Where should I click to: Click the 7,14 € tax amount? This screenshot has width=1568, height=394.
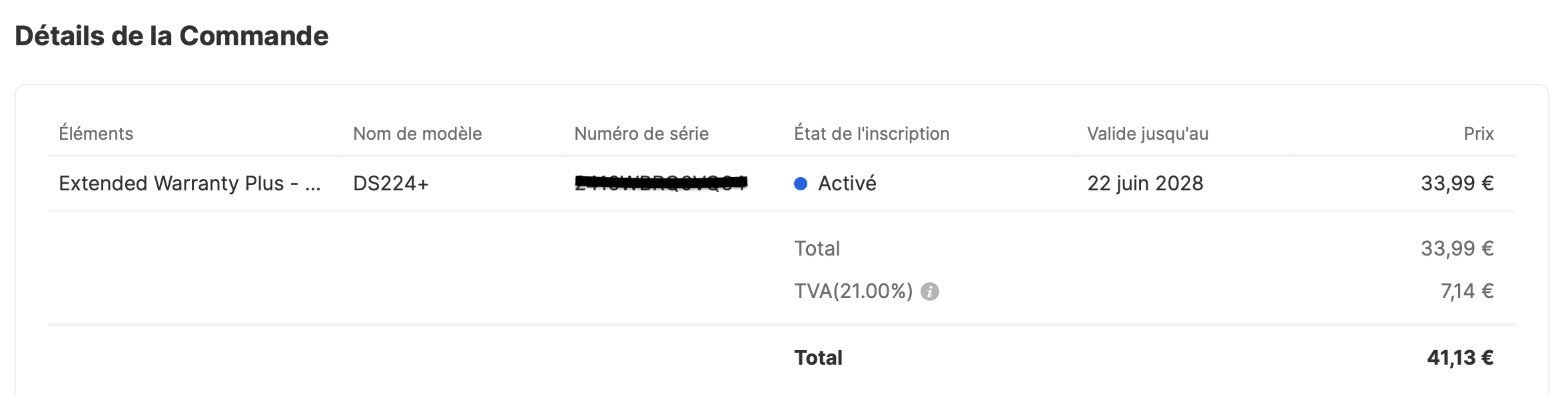[1467, 291]
